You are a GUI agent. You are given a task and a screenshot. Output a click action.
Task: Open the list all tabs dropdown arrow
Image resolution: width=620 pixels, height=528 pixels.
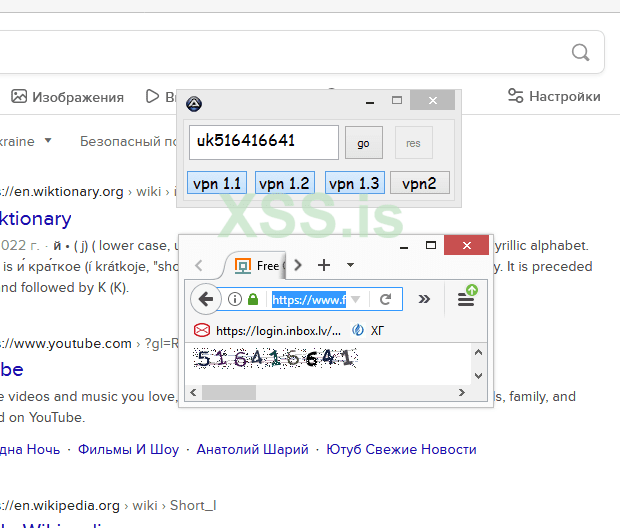click(x=350, y=265)
